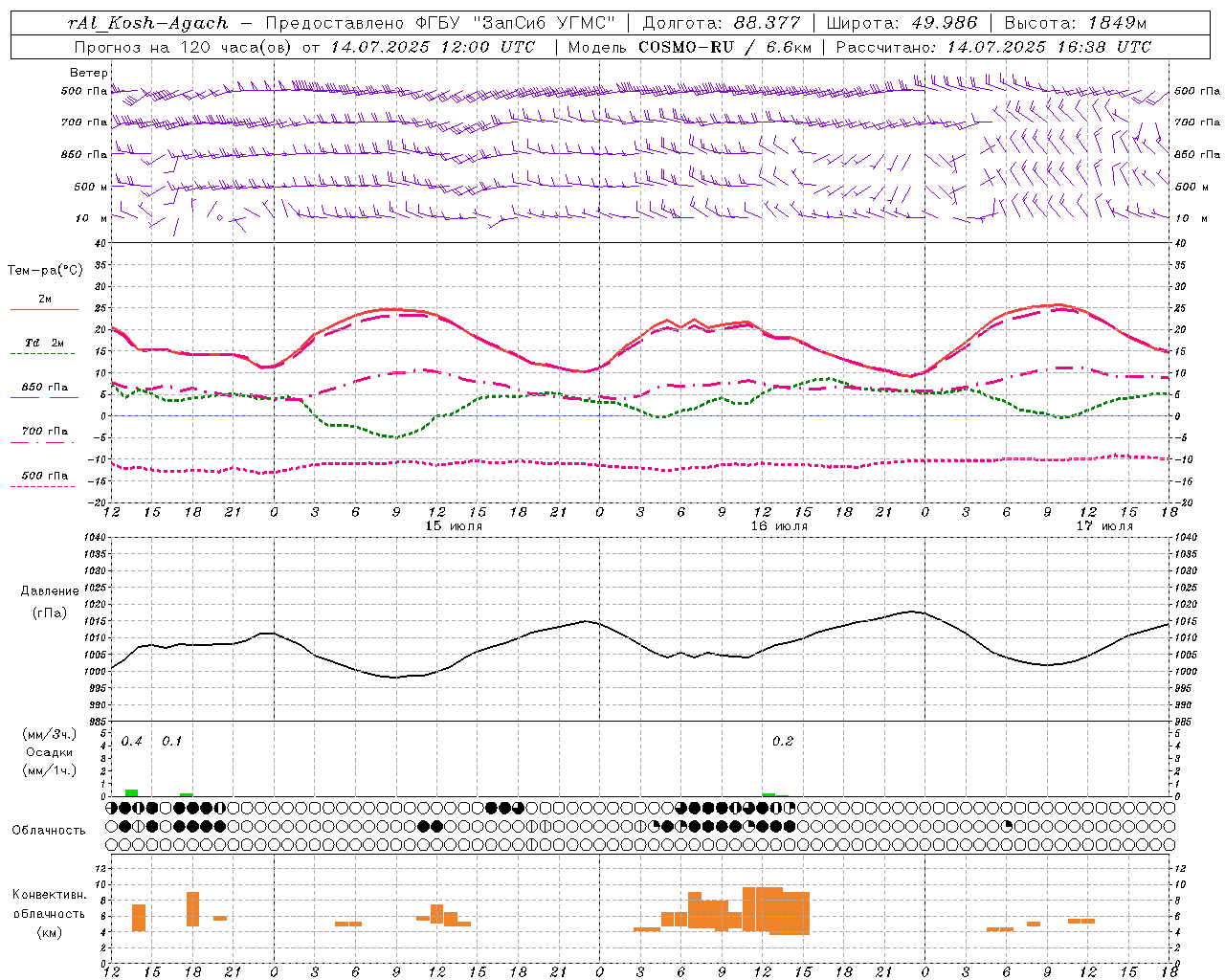The width and height of the screenshot is (1225, 980).
Task: Click the 'Облачность' cloudiness label
Action: tap(49, 830)
